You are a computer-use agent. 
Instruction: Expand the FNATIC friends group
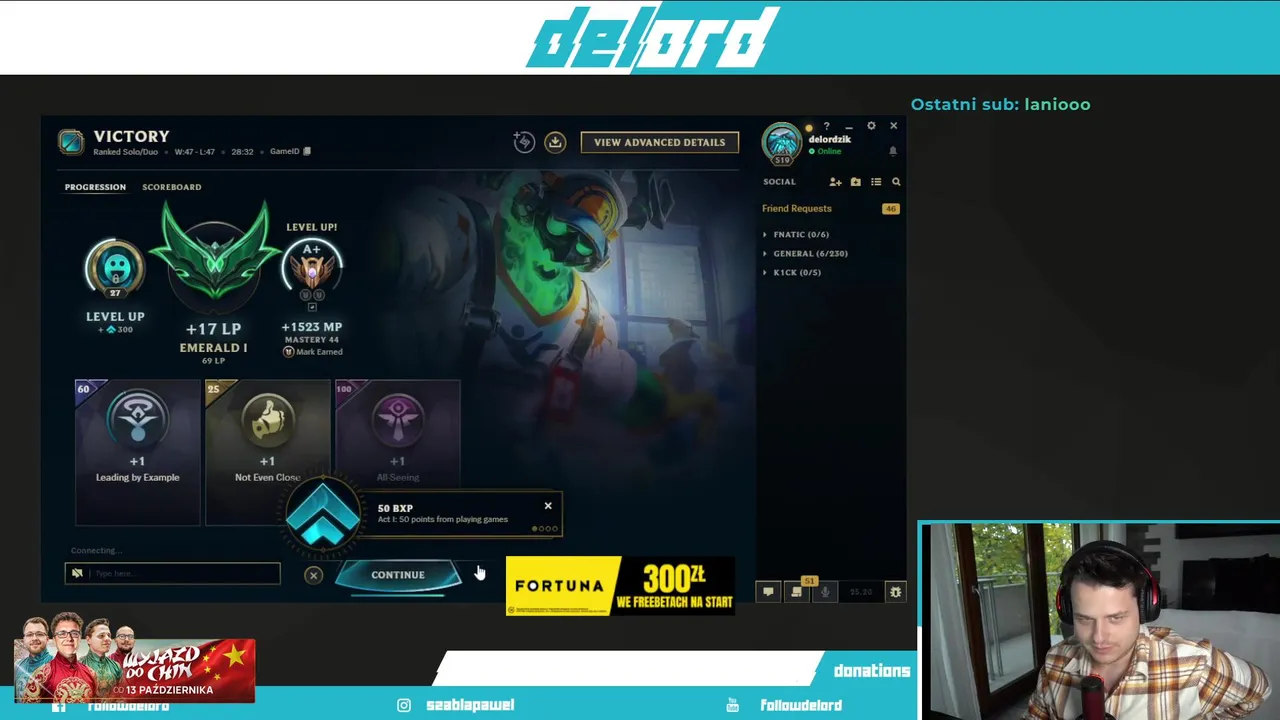pyautogui.click(x=801, y=234)
